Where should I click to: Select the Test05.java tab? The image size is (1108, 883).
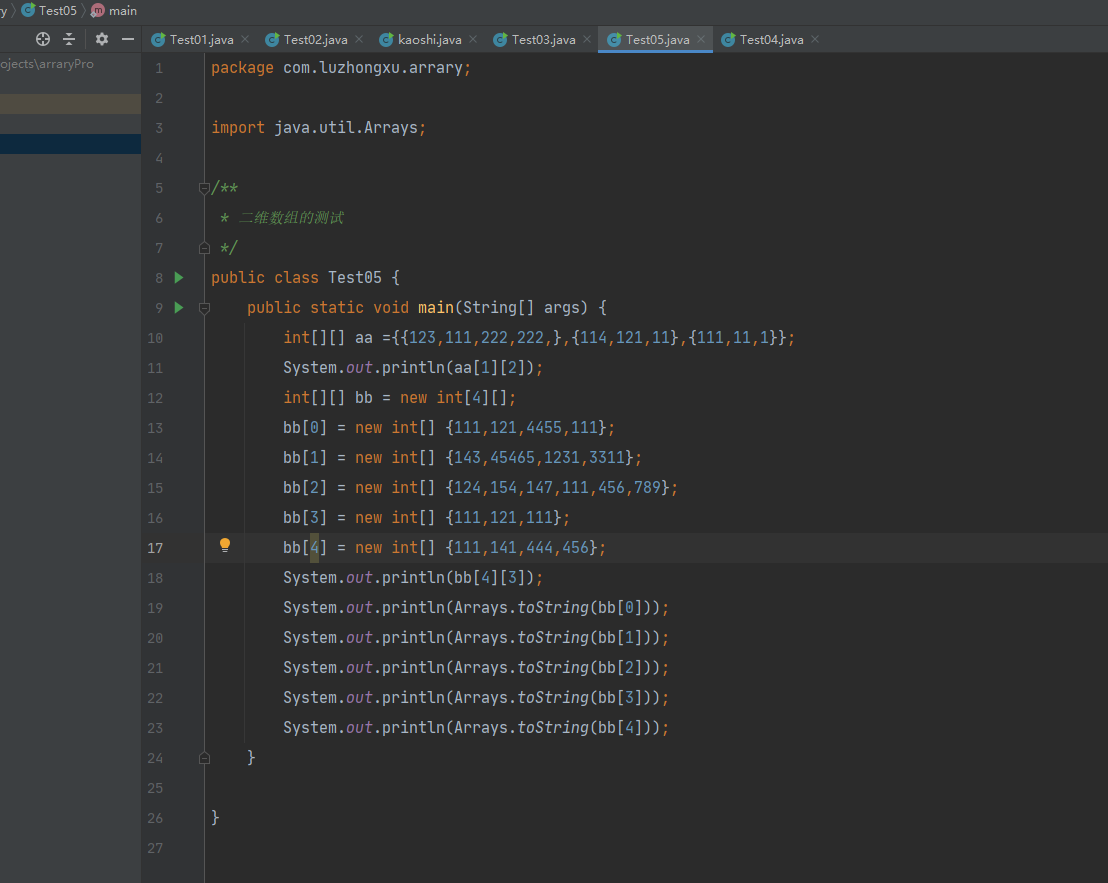(657, 40)
